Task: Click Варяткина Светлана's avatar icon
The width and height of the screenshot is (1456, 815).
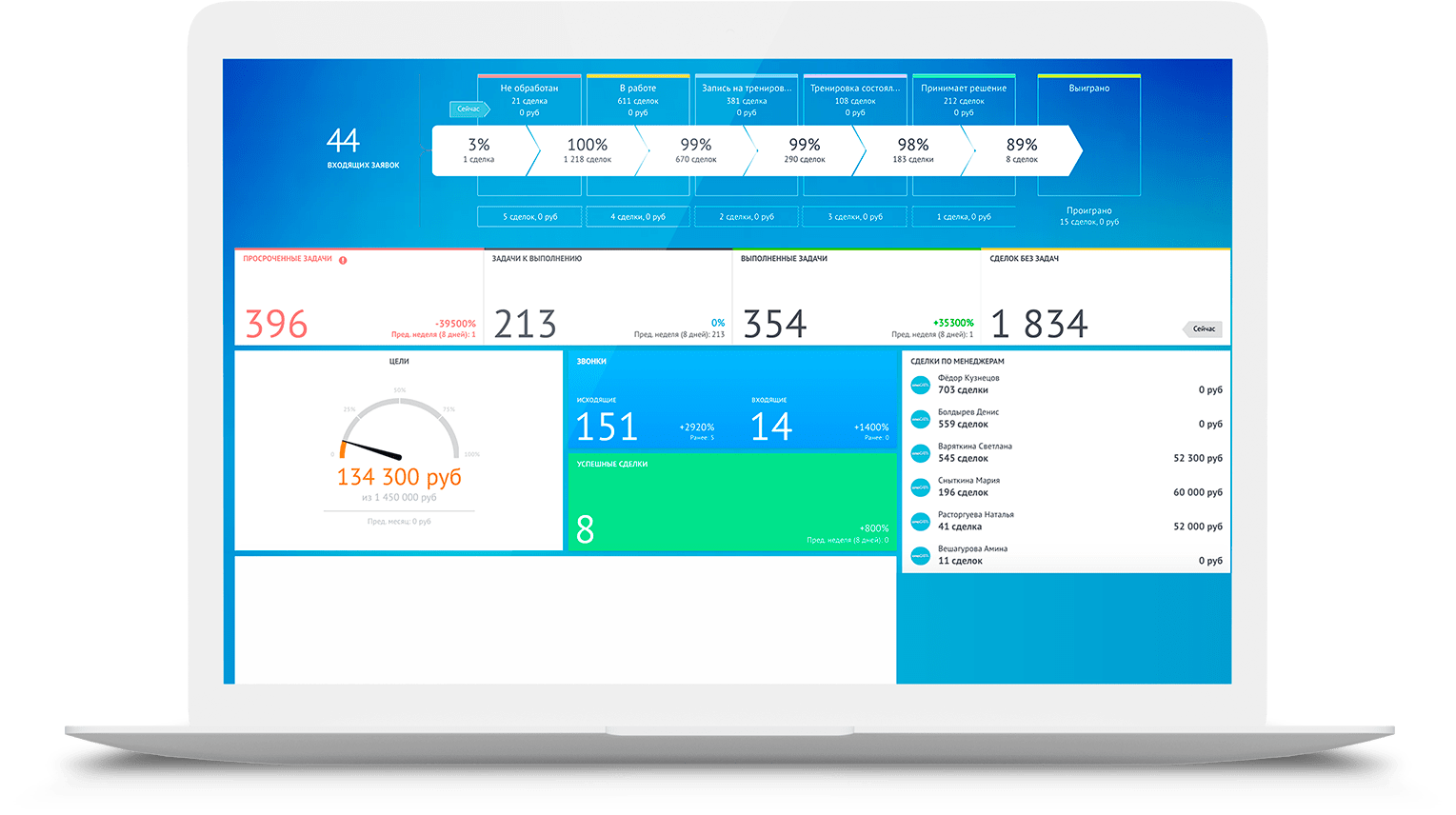Action: (920, 453)
